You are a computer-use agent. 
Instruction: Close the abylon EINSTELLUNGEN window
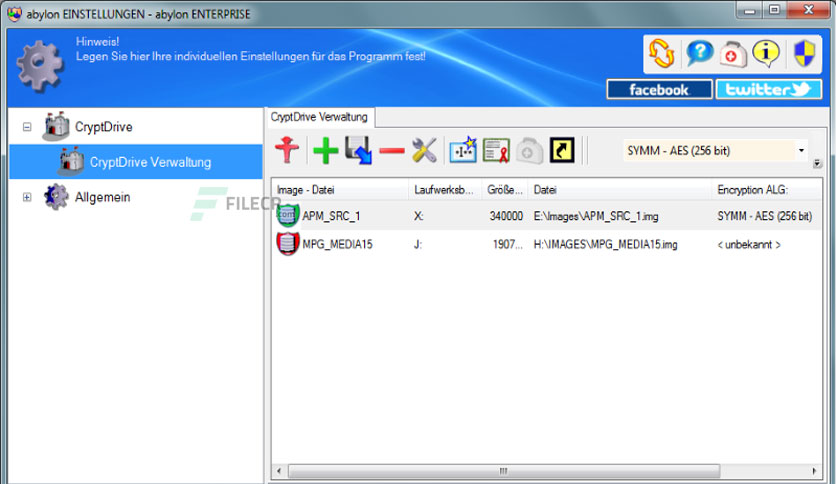809,10
